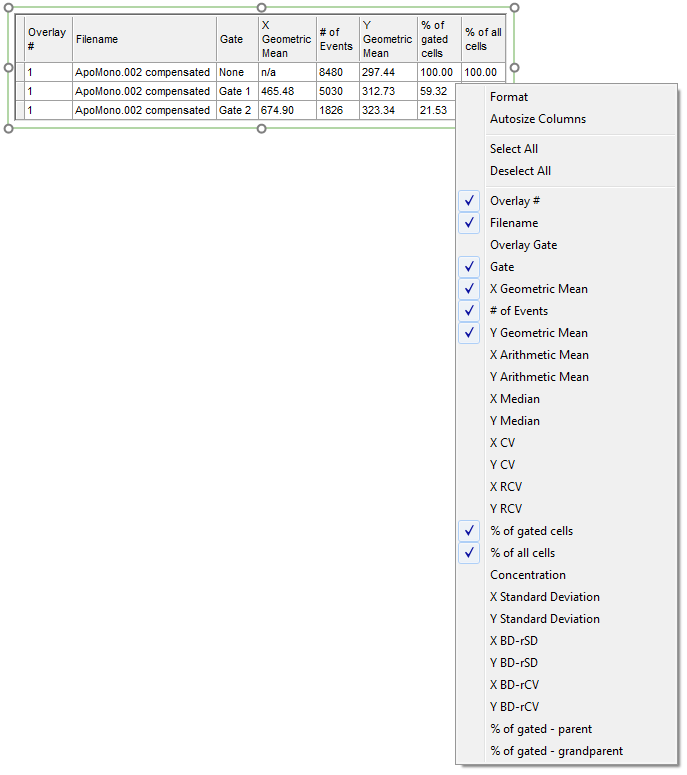Toggle the % of all cells option
Screen dimensions: 687x775
(x=522, y=553)
